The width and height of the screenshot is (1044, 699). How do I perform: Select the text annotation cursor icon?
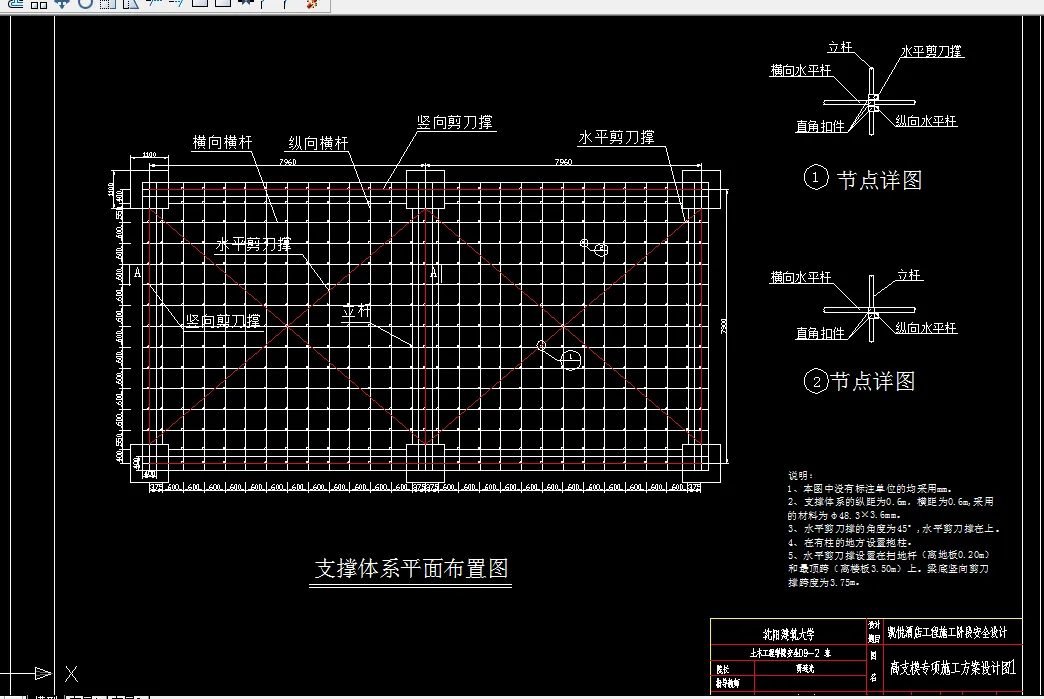[x=262, y=6]
